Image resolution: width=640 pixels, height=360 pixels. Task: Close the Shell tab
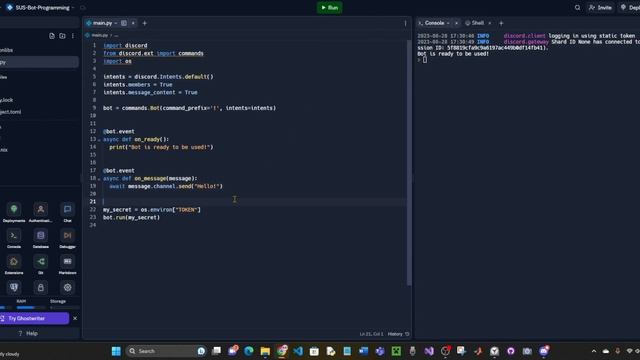click(490, 23)
